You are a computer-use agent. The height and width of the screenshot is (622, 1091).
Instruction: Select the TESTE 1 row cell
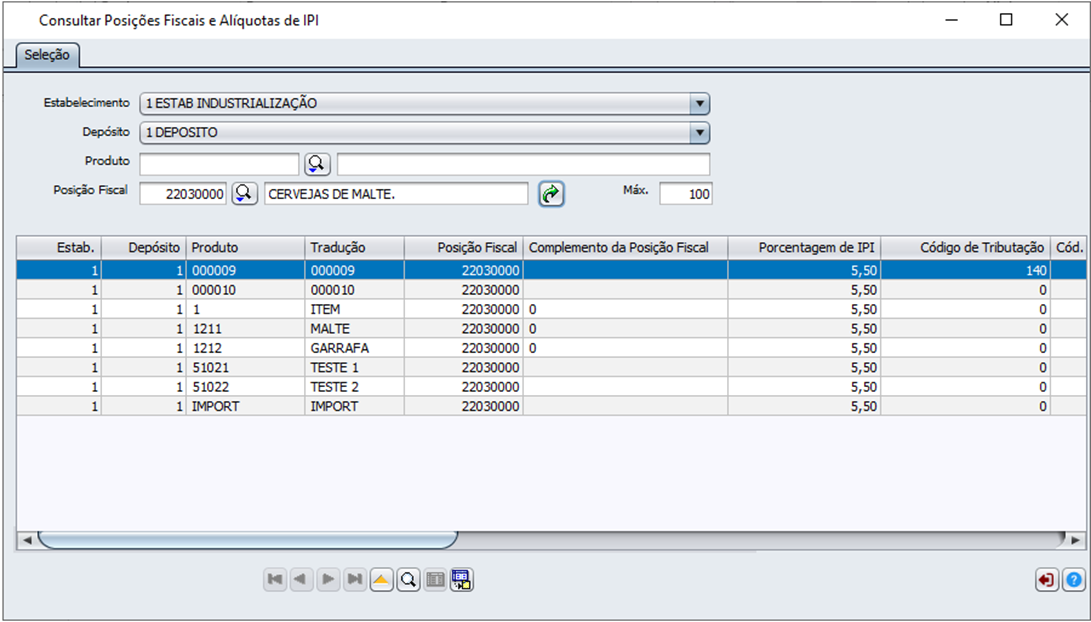coord(354,367)
